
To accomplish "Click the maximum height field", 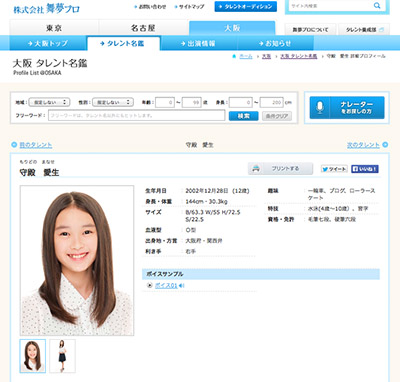I will pos(271,102).
